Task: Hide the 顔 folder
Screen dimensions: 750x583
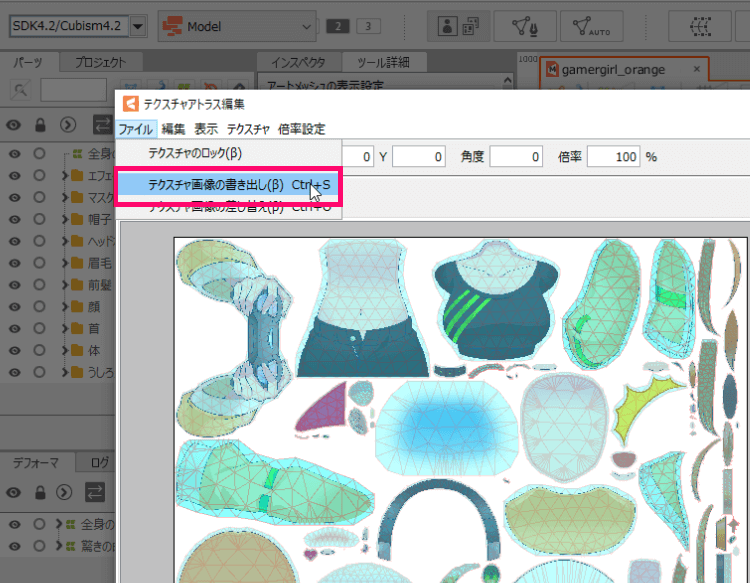Action: [x=14, y=307]
